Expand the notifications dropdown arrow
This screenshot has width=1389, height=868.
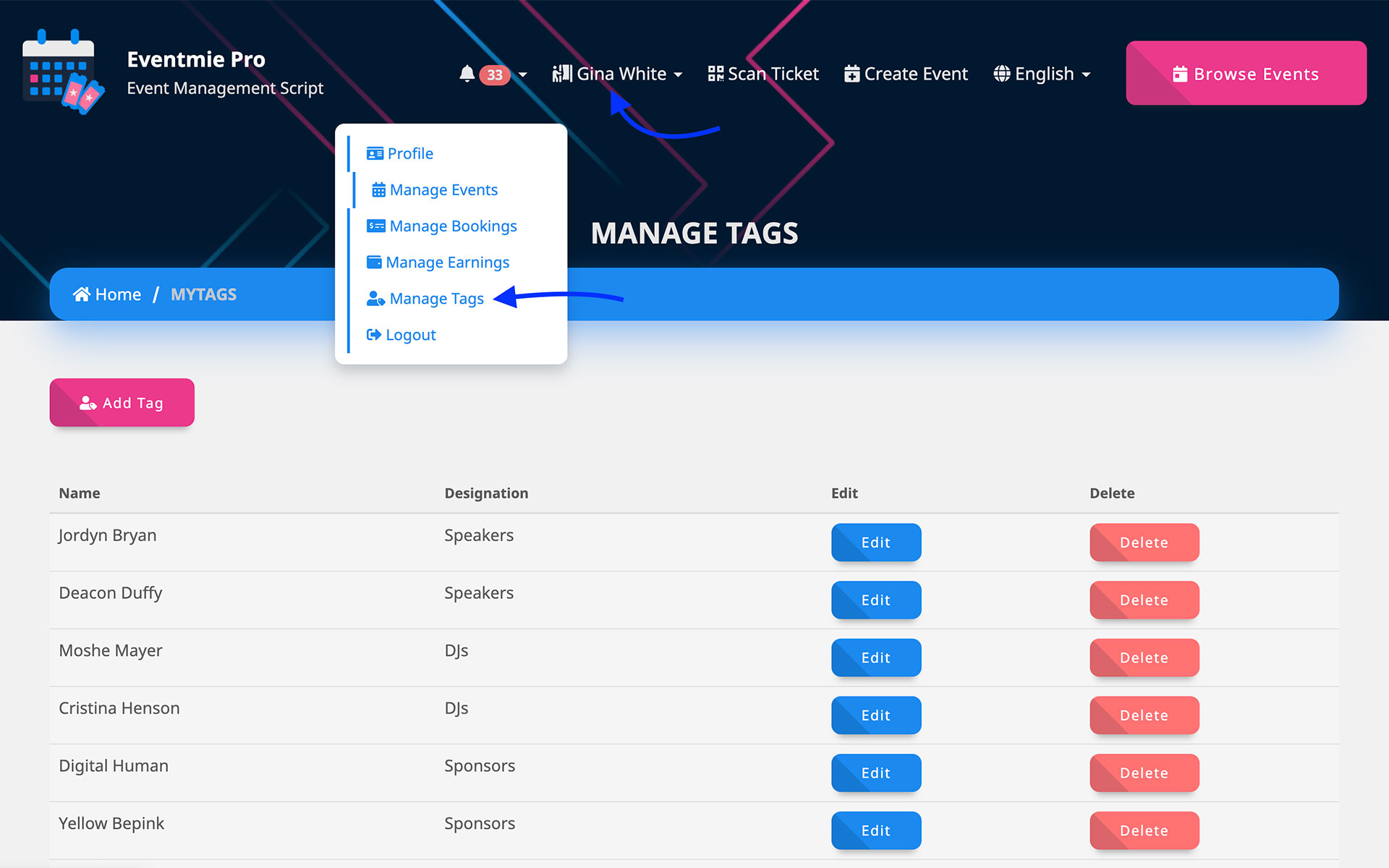point(523,75)
